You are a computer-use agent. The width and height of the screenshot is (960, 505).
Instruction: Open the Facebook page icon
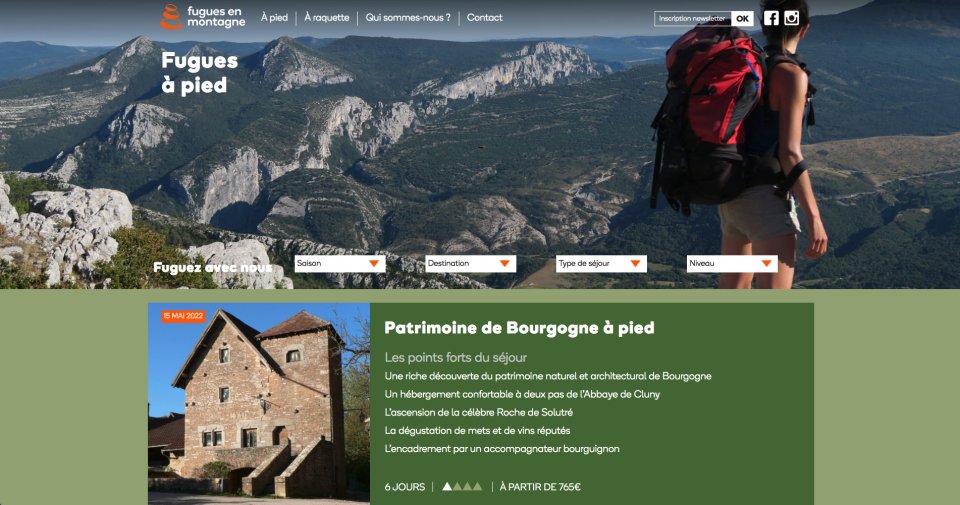point(771,18)
